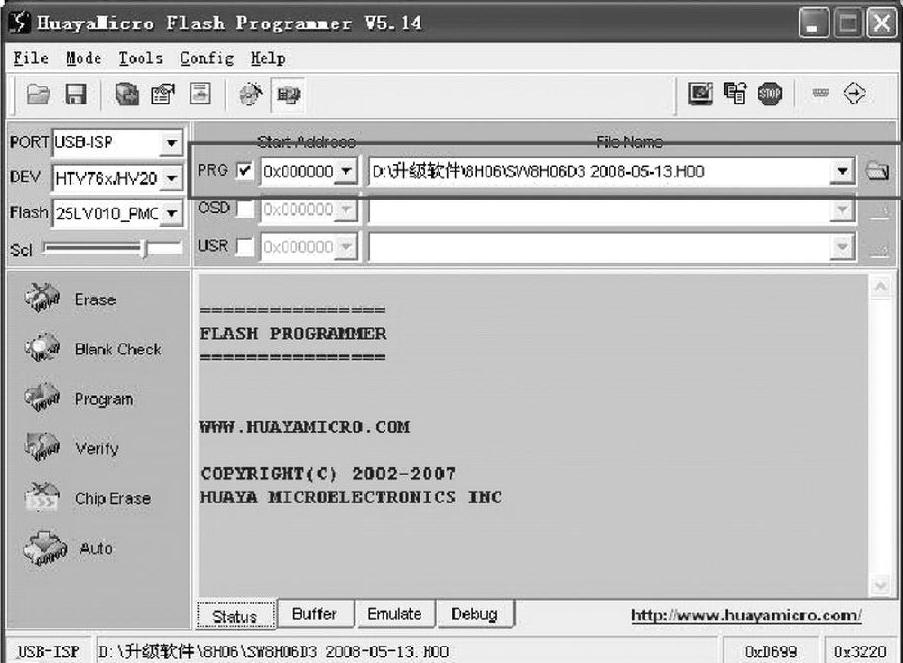The height and width of the screenshot is (663, 903).
Task: Open the huayamicro.com link at the bottom right
Action: tap(746, 615)
